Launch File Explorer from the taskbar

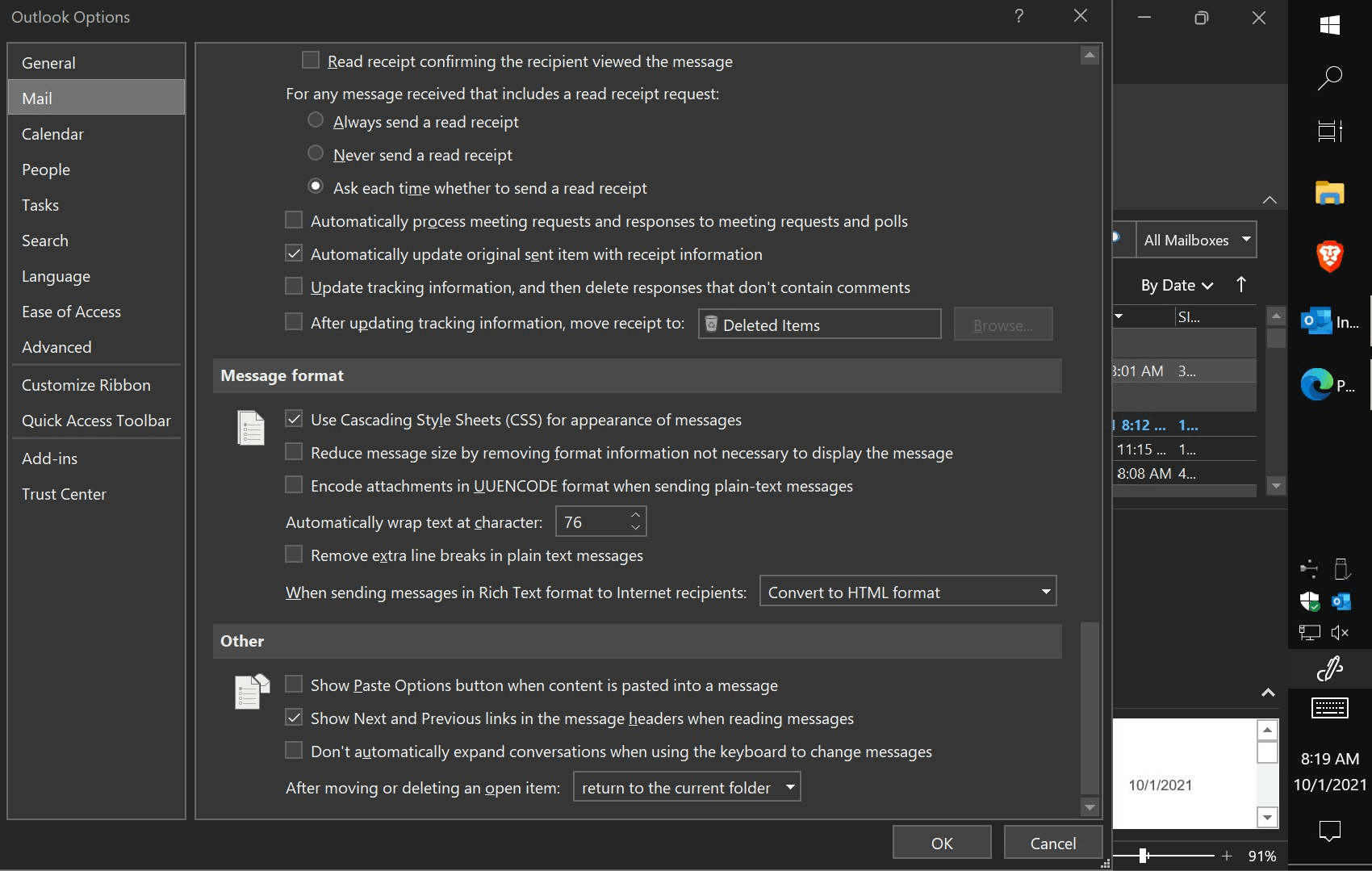pos(1330,193)
